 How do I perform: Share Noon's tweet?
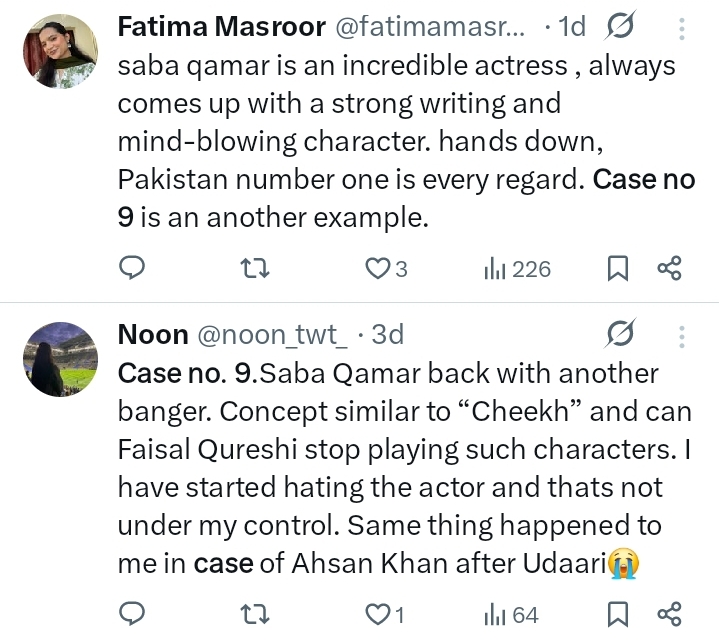tap(669, 612)
